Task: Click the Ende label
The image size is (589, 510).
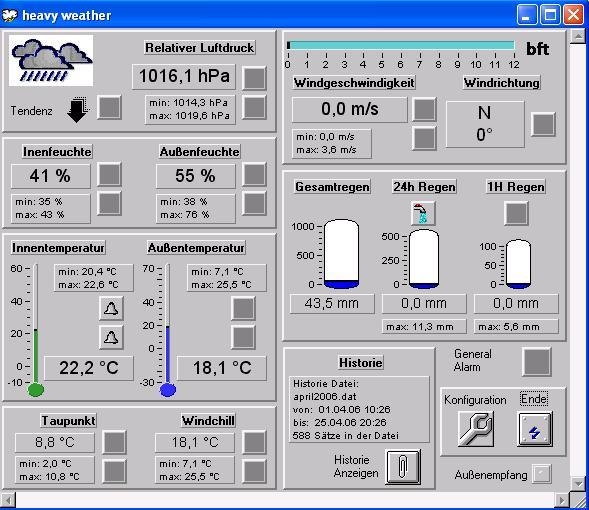Action: coord(534,399)
